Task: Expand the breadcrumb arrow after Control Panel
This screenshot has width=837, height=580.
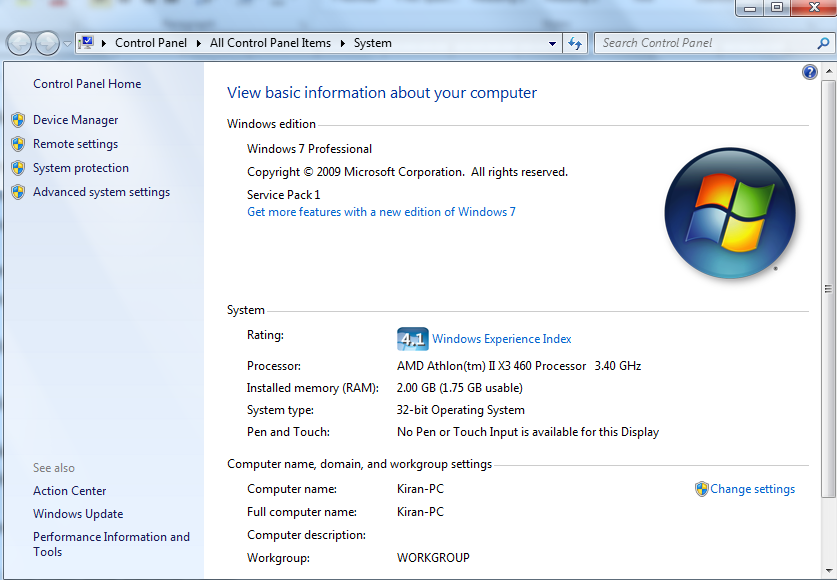Action: pos(197,42)
